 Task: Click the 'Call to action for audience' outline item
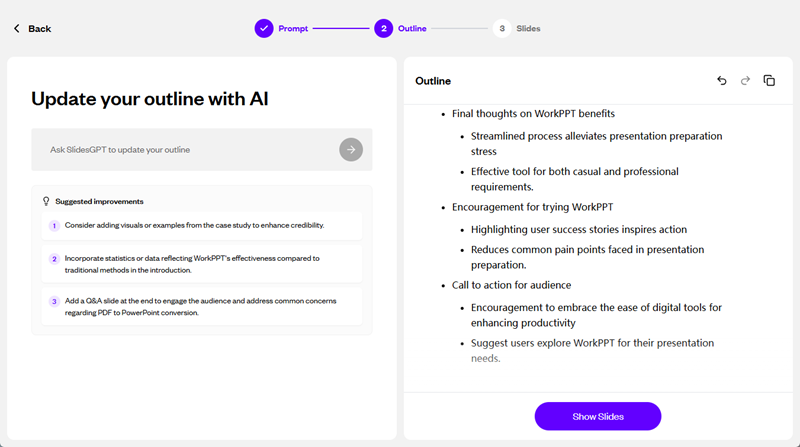[x=511, y=286]
